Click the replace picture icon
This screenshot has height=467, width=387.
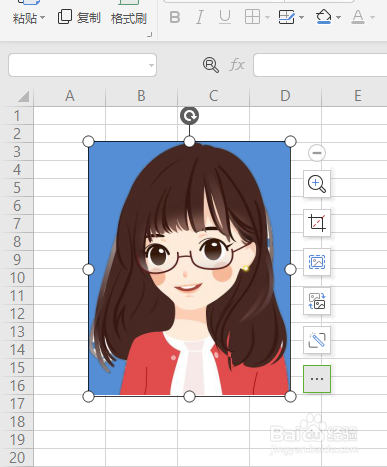tap(317, 301)
